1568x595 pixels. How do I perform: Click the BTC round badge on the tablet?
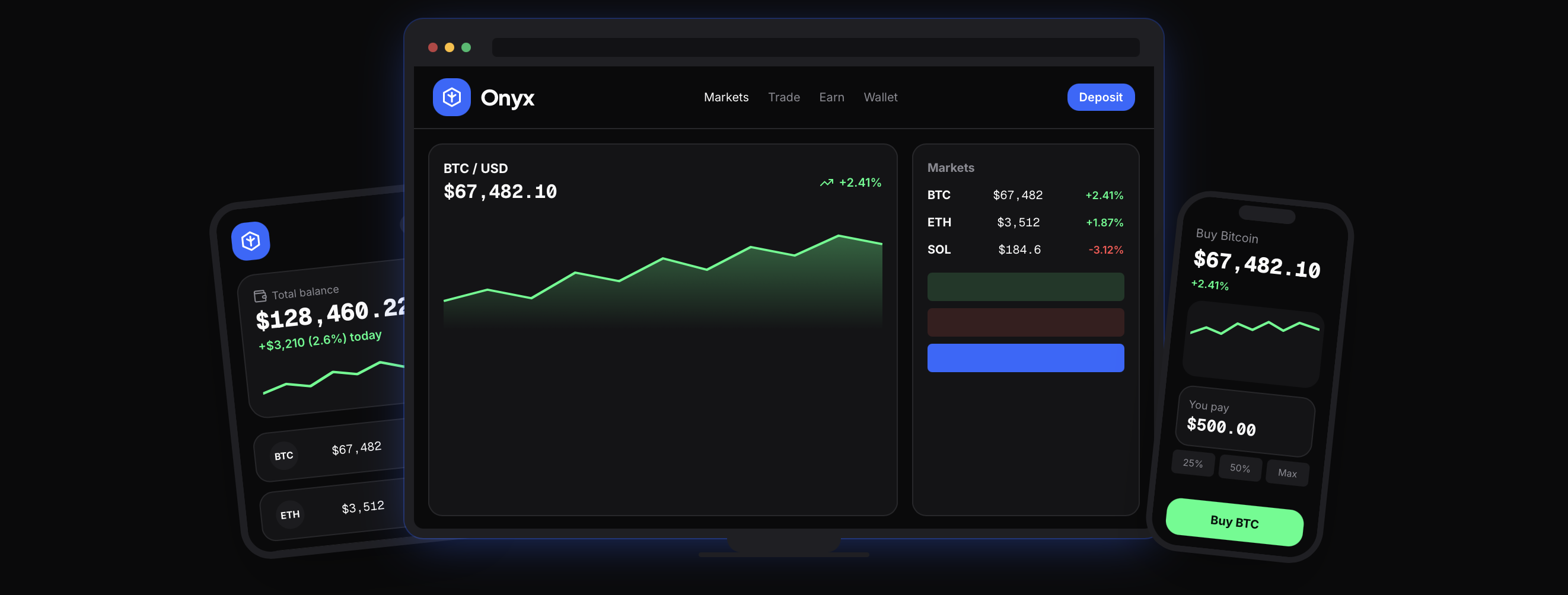pos(283,456)
